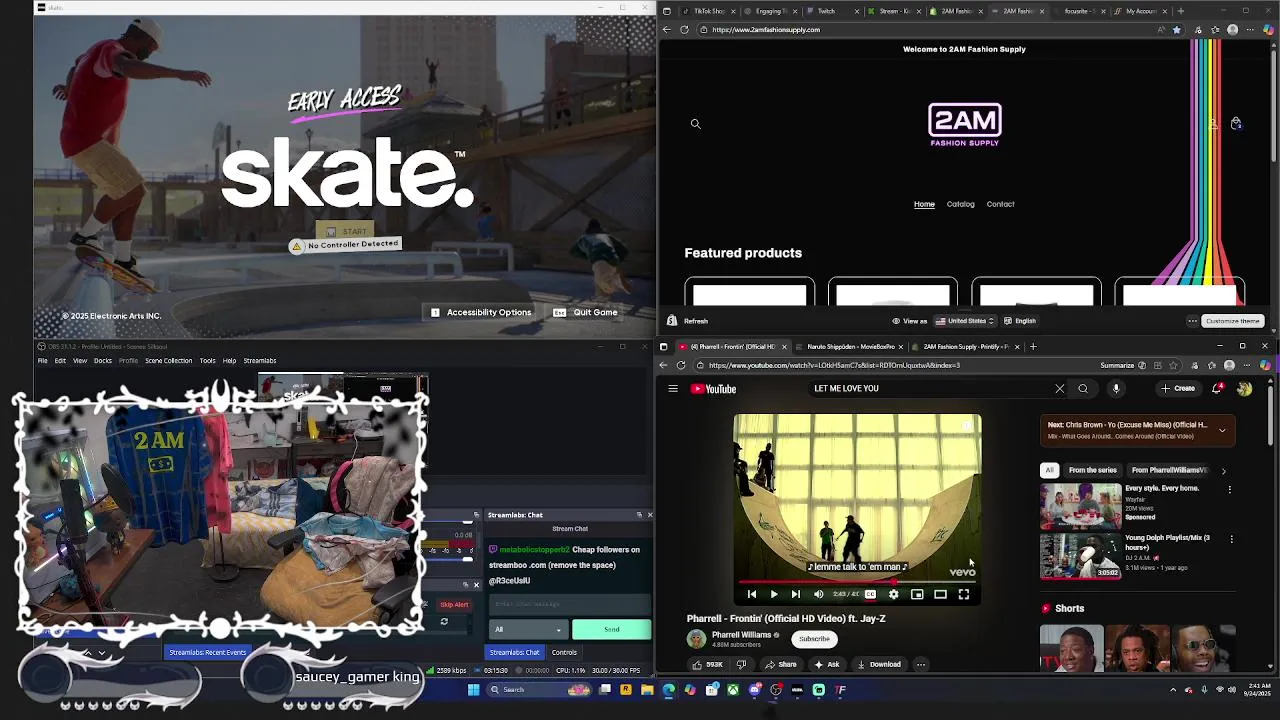Click the search magnifier on 2AM Fashion Supply site
The height and width of the screenshot is (720, 1280).
point(695,124)
